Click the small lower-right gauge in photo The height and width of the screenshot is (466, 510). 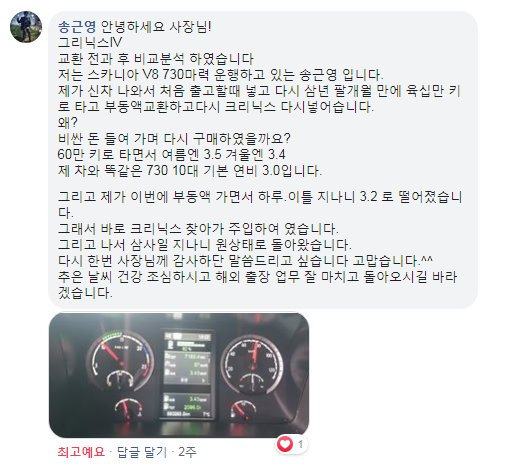(x=243, y=410)
